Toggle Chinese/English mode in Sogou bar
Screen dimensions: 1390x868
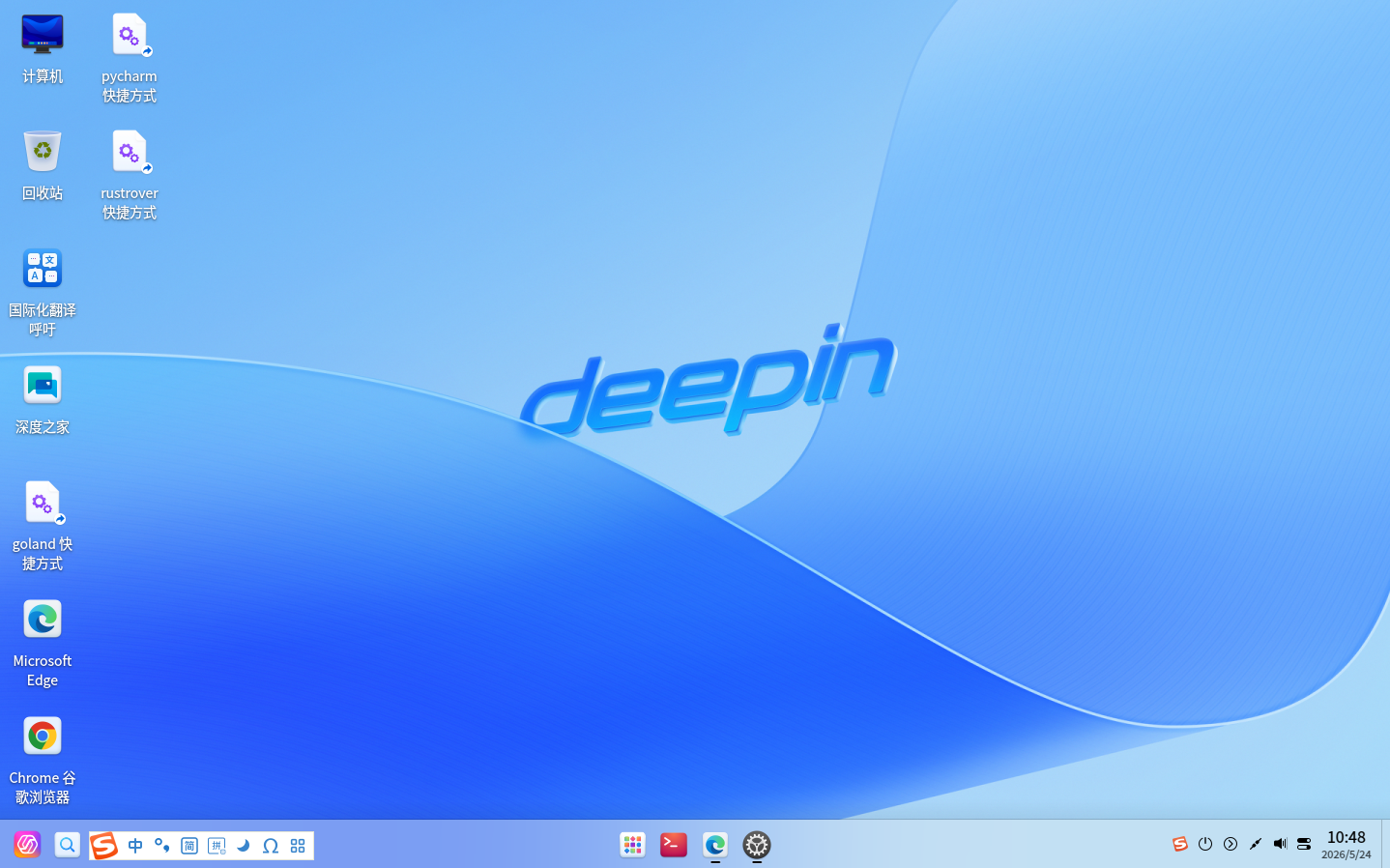point(135,846)
